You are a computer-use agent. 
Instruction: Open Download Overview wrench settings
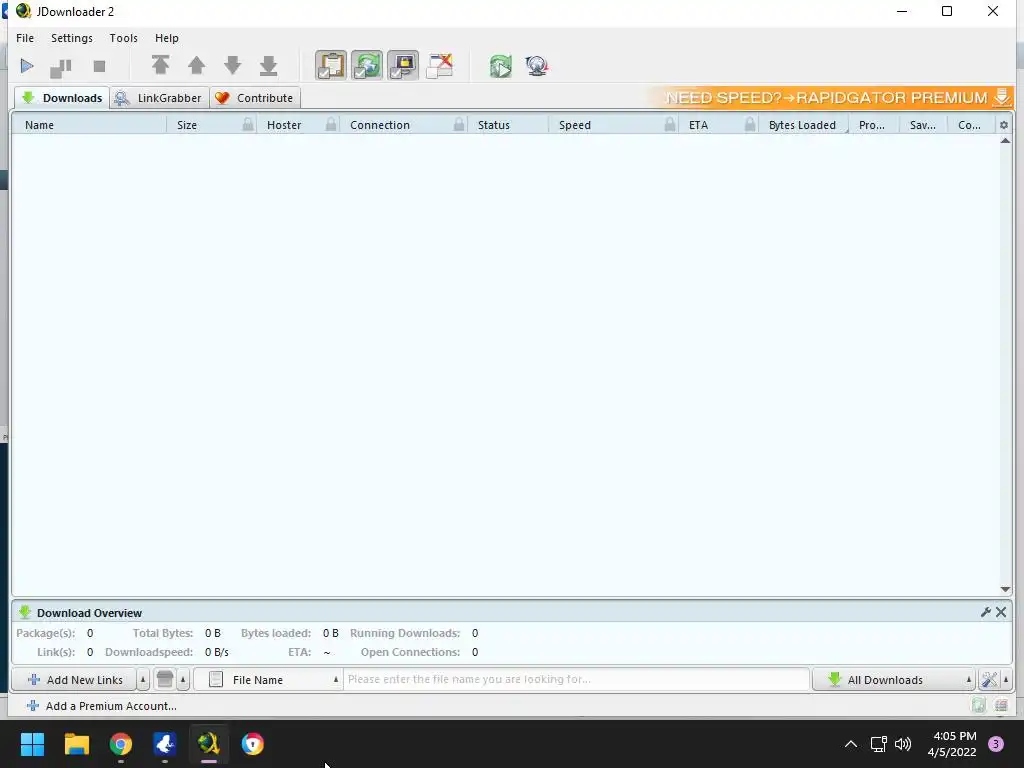tap(985, 612)
